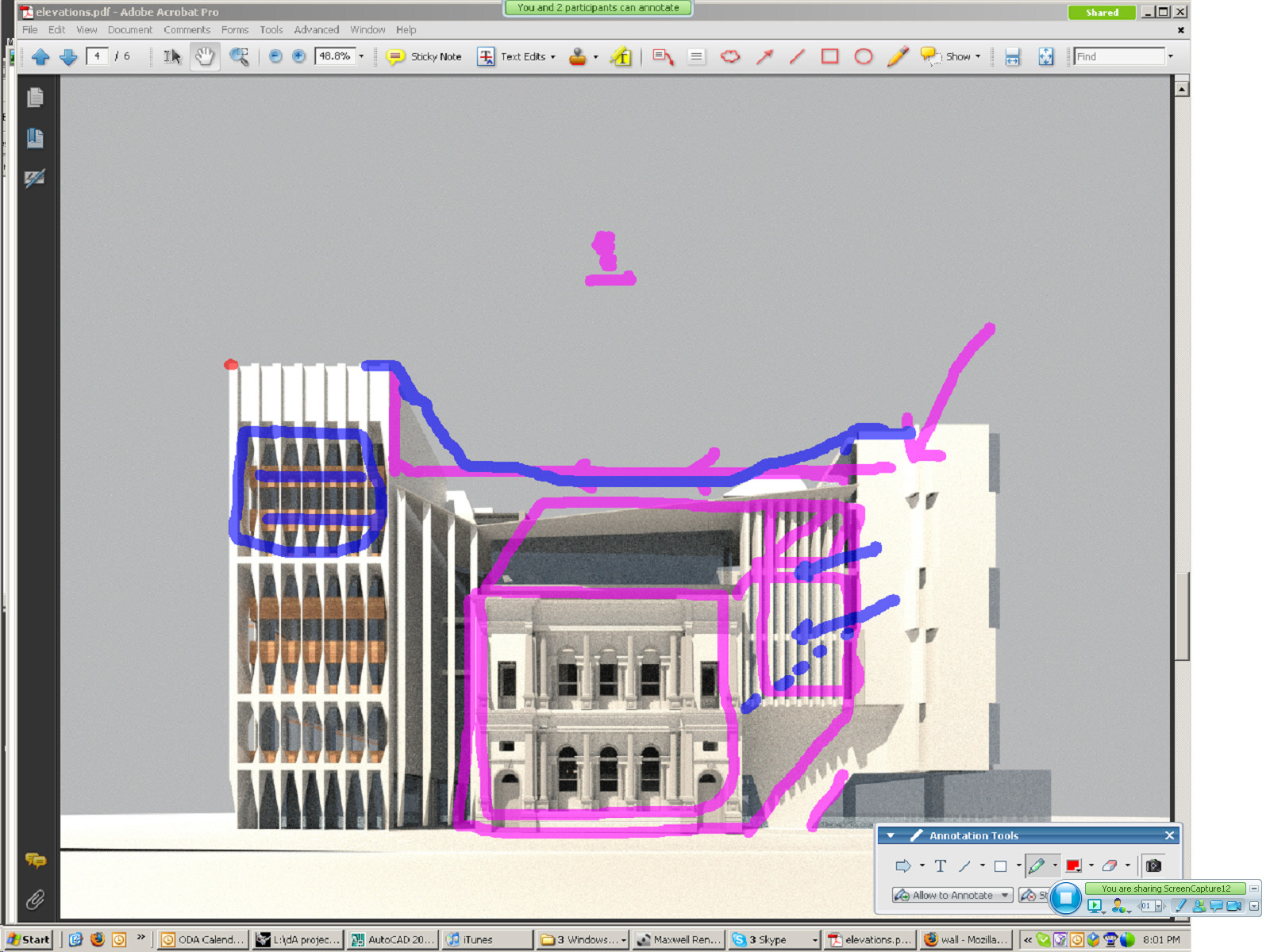Click the page number input field
Viewport: 1270px width, 952px height.
click(97, 56)
